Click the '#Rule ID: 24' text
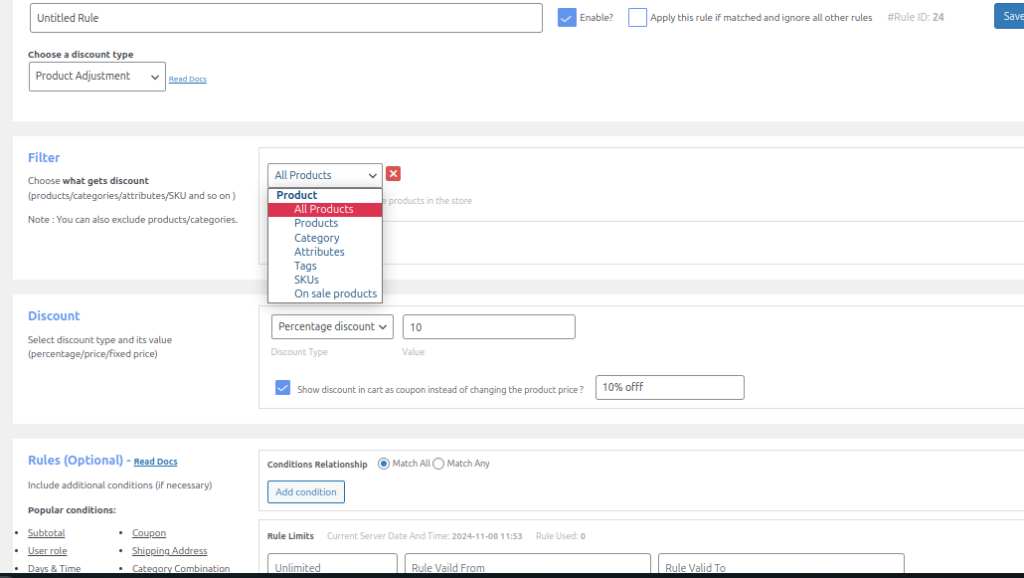Viewport: 1024px width, 578px height. tap(916, 18)
